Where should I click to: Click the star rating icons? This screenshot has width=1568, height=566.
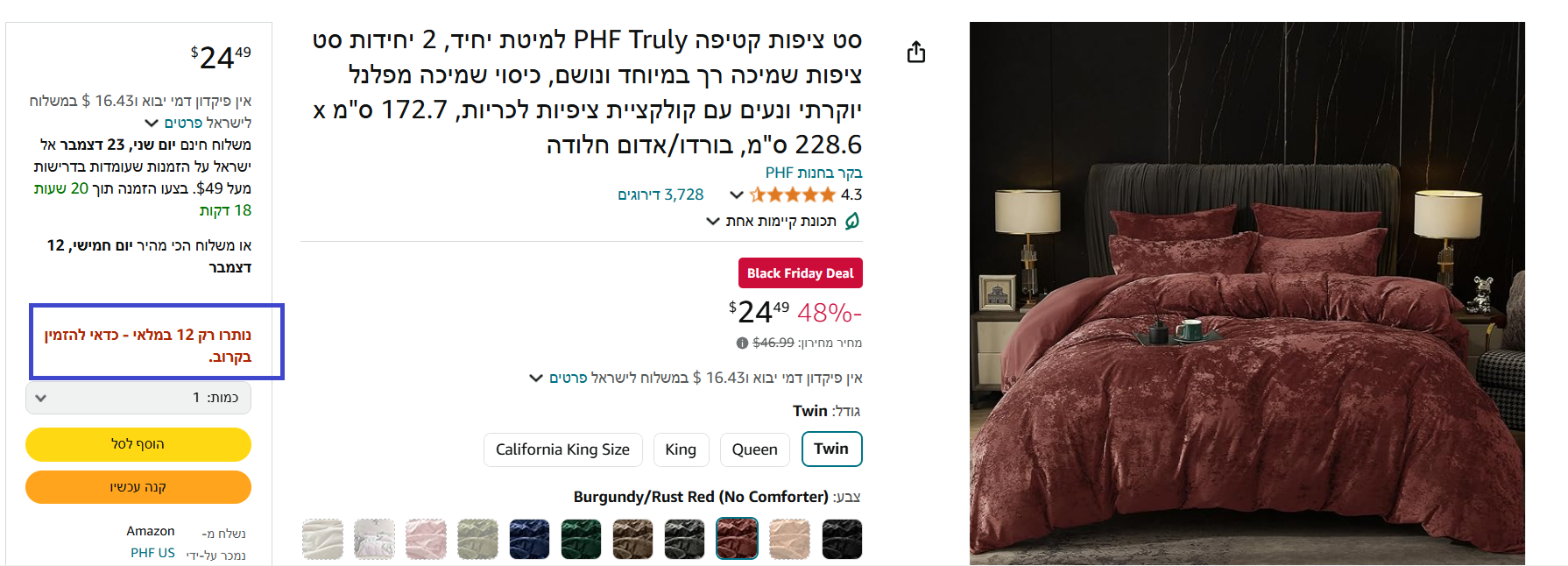click(793, 195)
